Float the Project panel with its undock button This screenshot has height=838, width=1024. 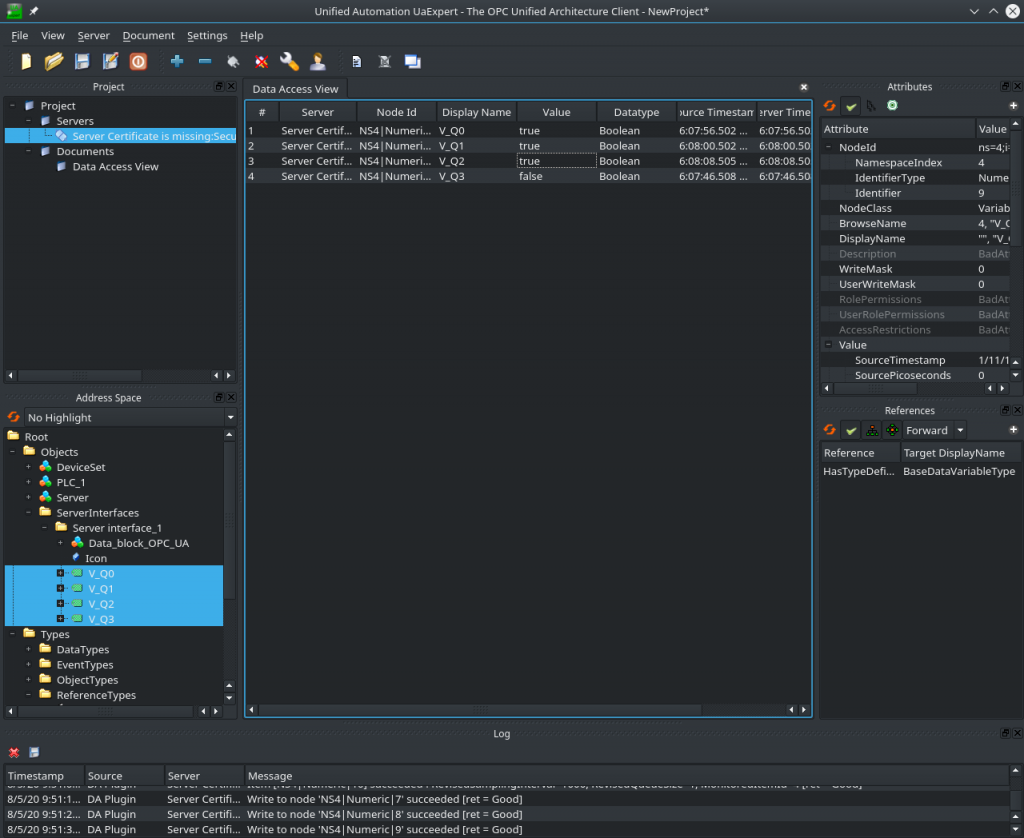click(219, 86)
